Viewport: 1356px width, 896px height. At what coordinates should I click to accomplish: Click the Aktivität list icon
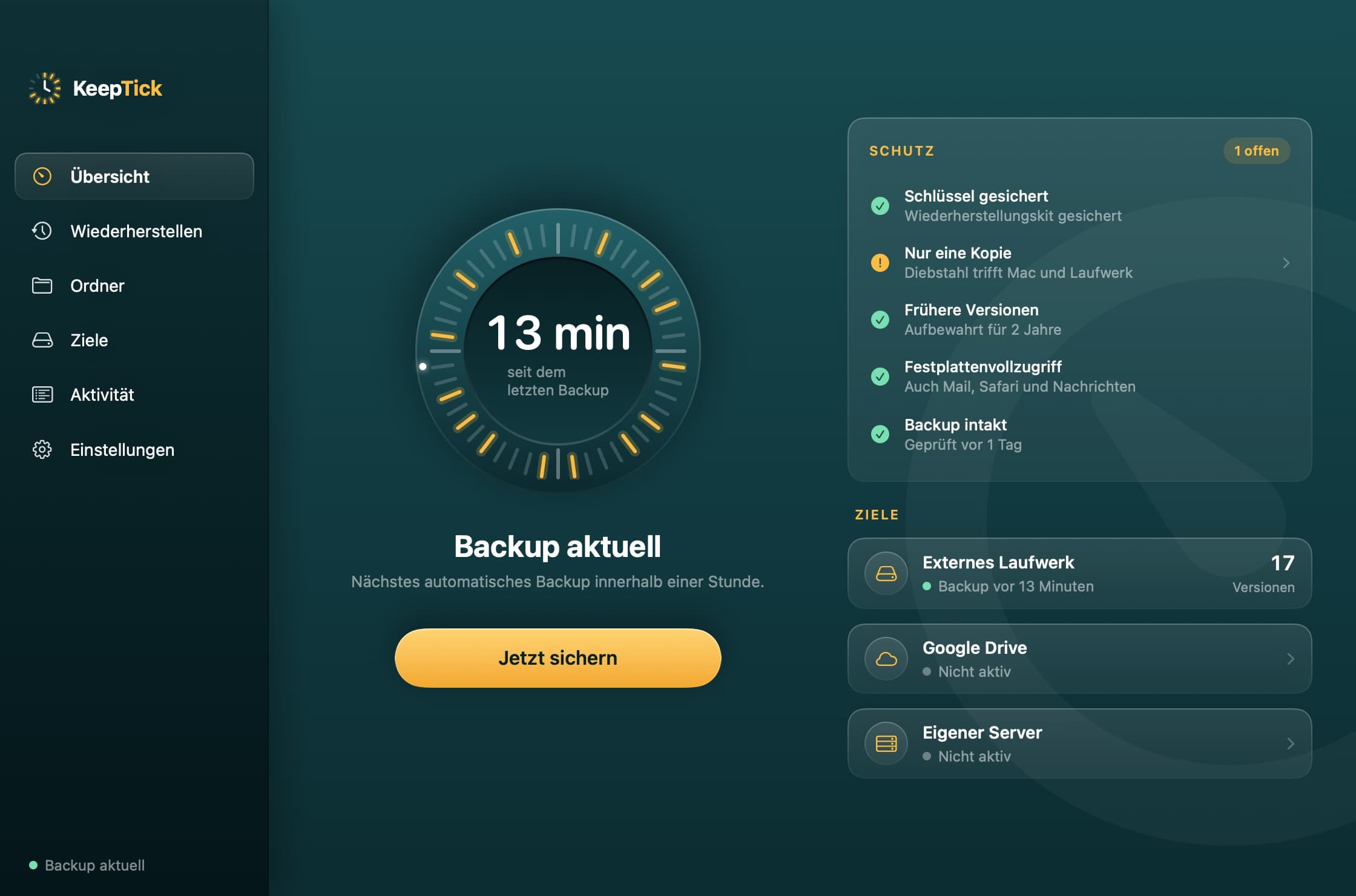click(x=42, y=395)
